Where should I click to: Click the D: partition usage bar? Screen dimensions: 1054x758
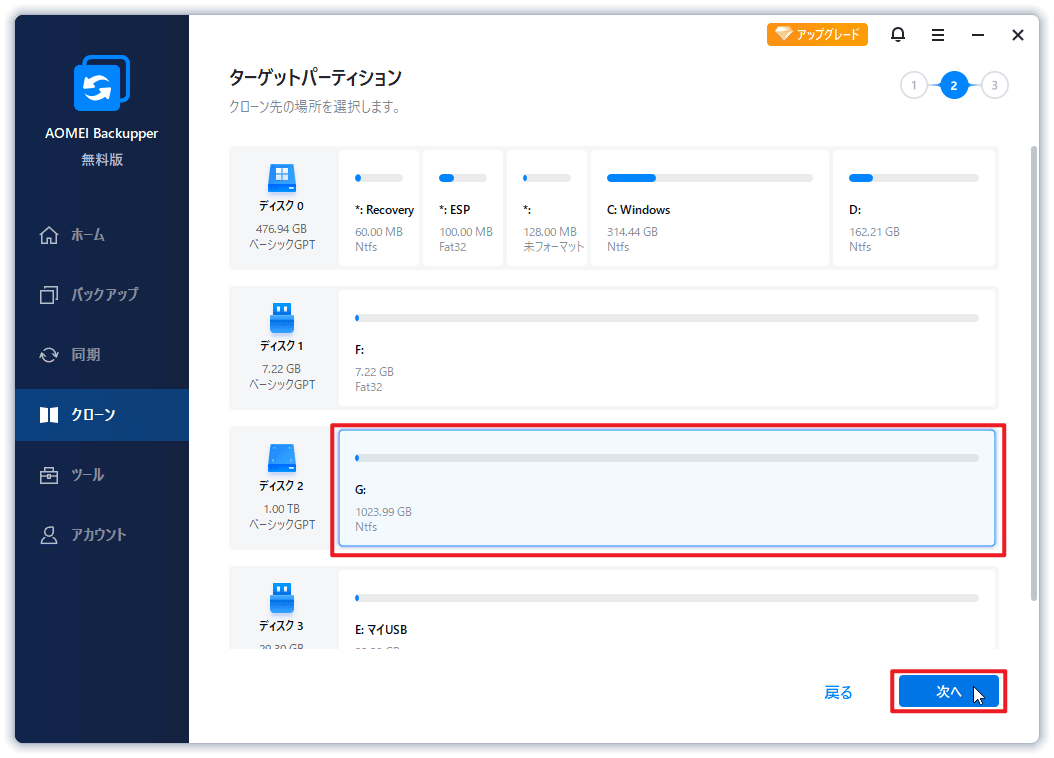pyautogui.click(x=914, y=178)
